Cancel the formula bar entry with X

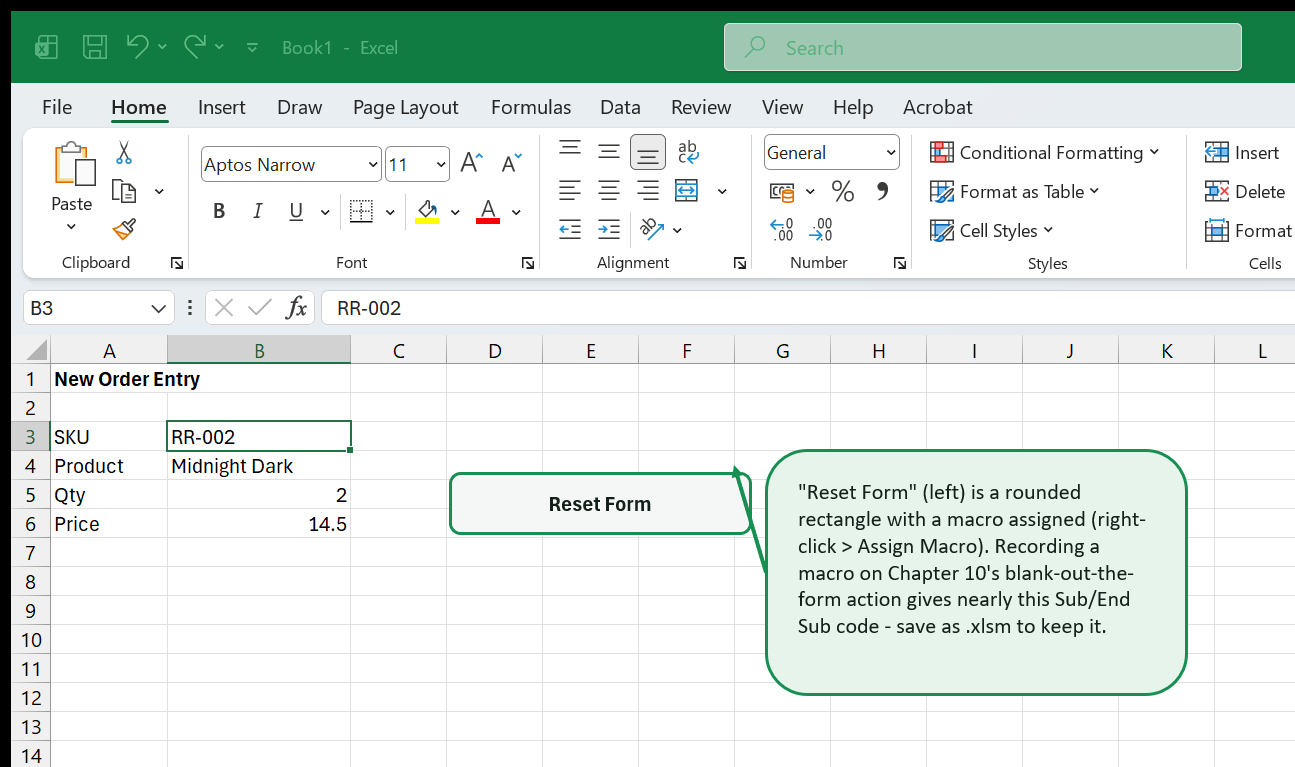tap(224, 308)
